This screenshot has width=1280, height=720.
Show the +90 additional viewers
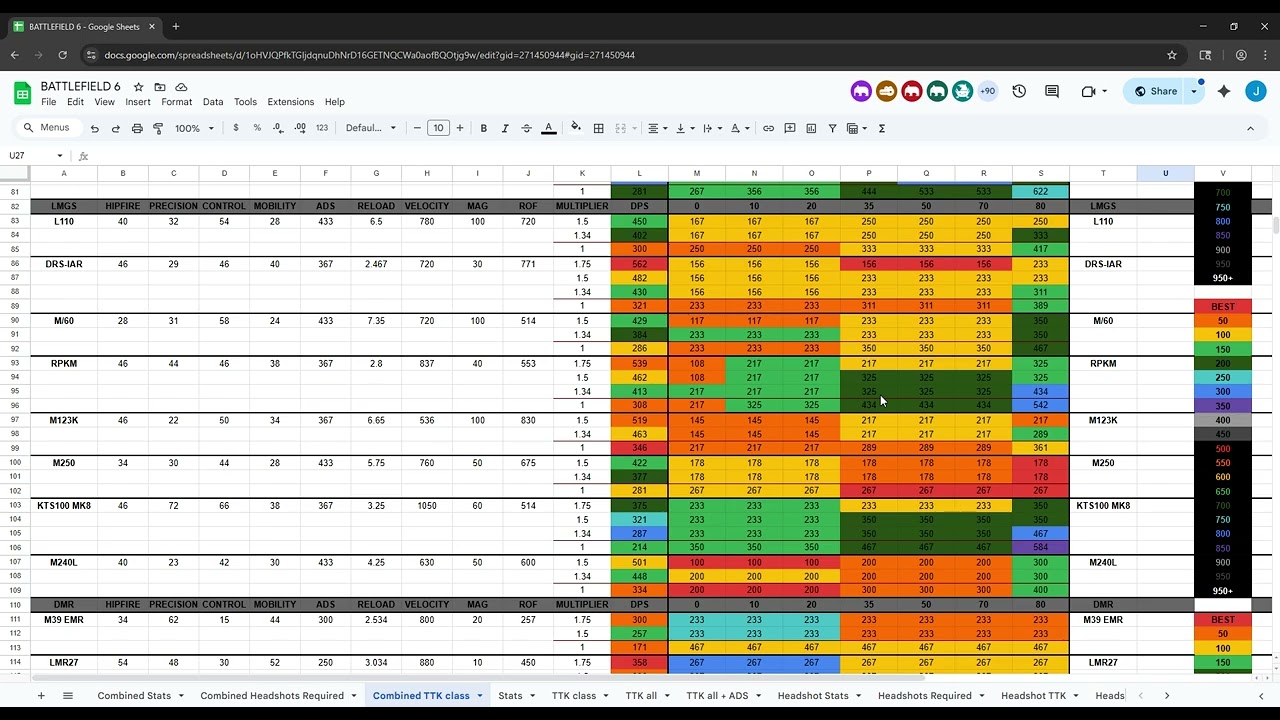click(988, 91)
